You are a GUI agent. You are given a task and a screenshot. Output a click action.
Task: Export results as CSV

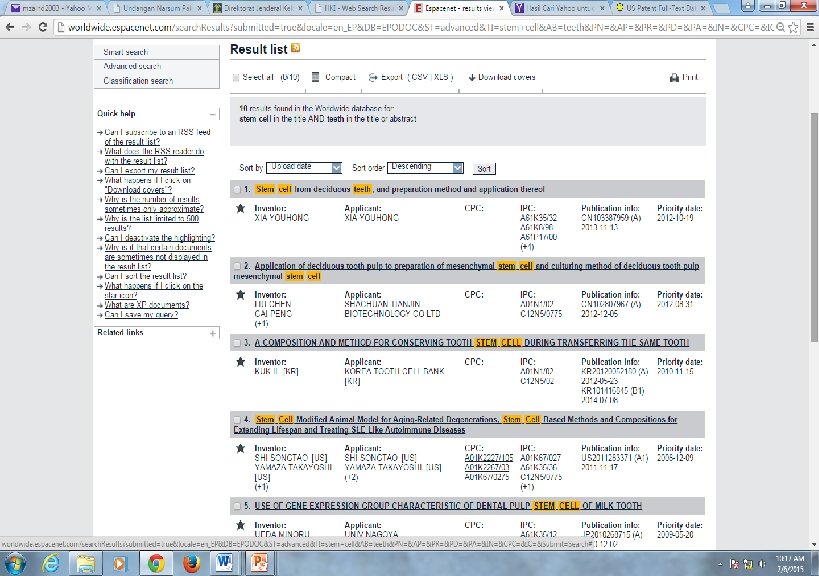[x=420, y=77]
